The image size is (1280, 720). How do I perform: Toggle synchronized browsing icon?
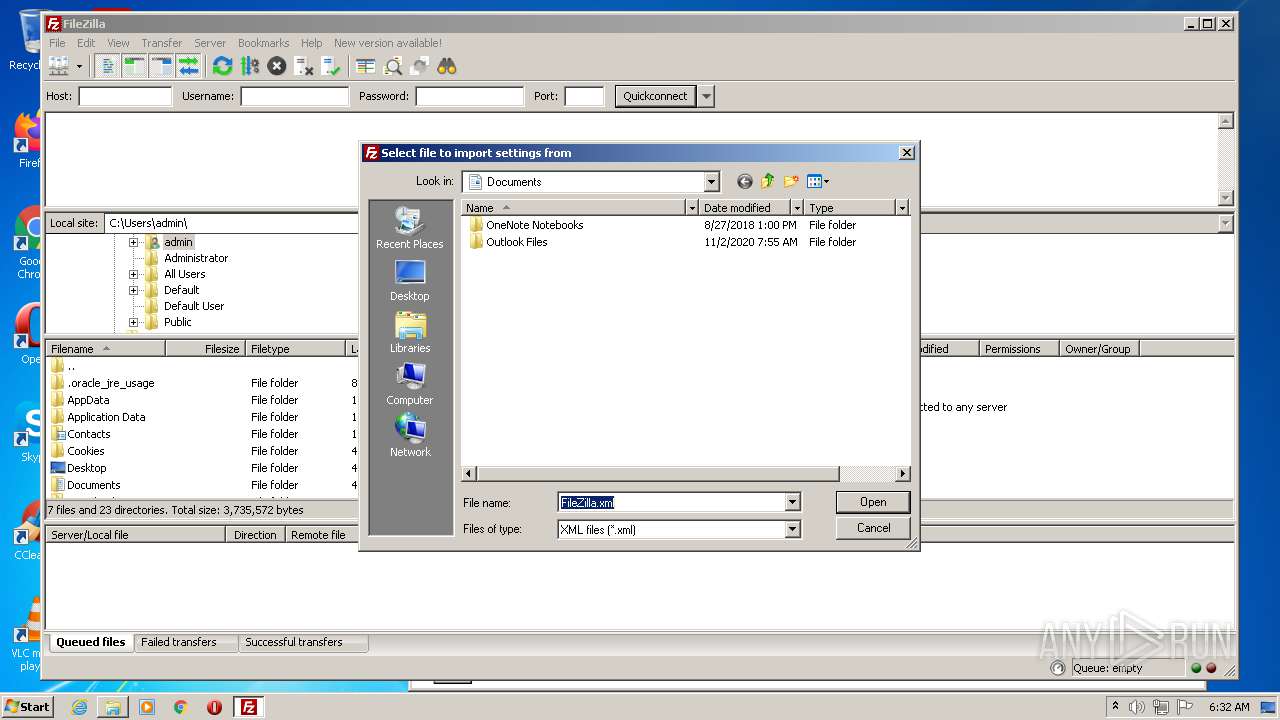[x=420, y=66]
